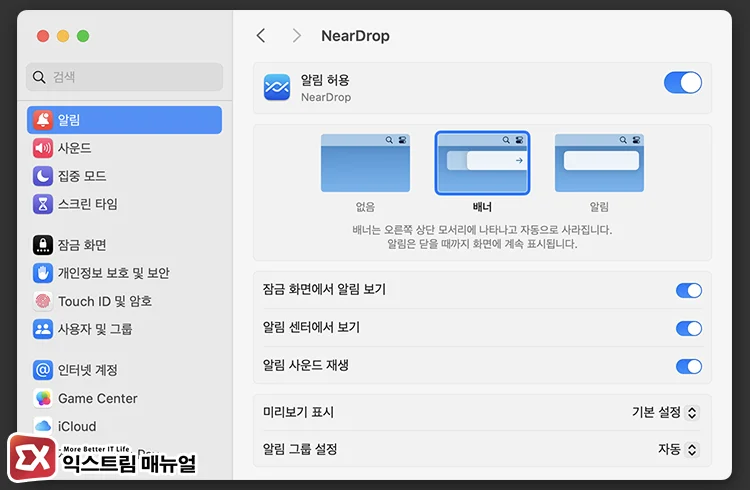Click the 잠금 화면 lock icon
750x490 pixels.
click(43, 245)
